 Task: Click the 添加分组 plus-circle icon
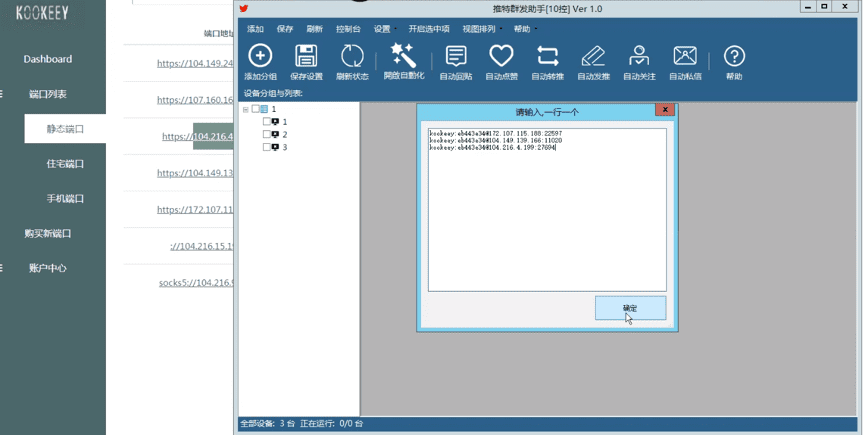point(260,56)
